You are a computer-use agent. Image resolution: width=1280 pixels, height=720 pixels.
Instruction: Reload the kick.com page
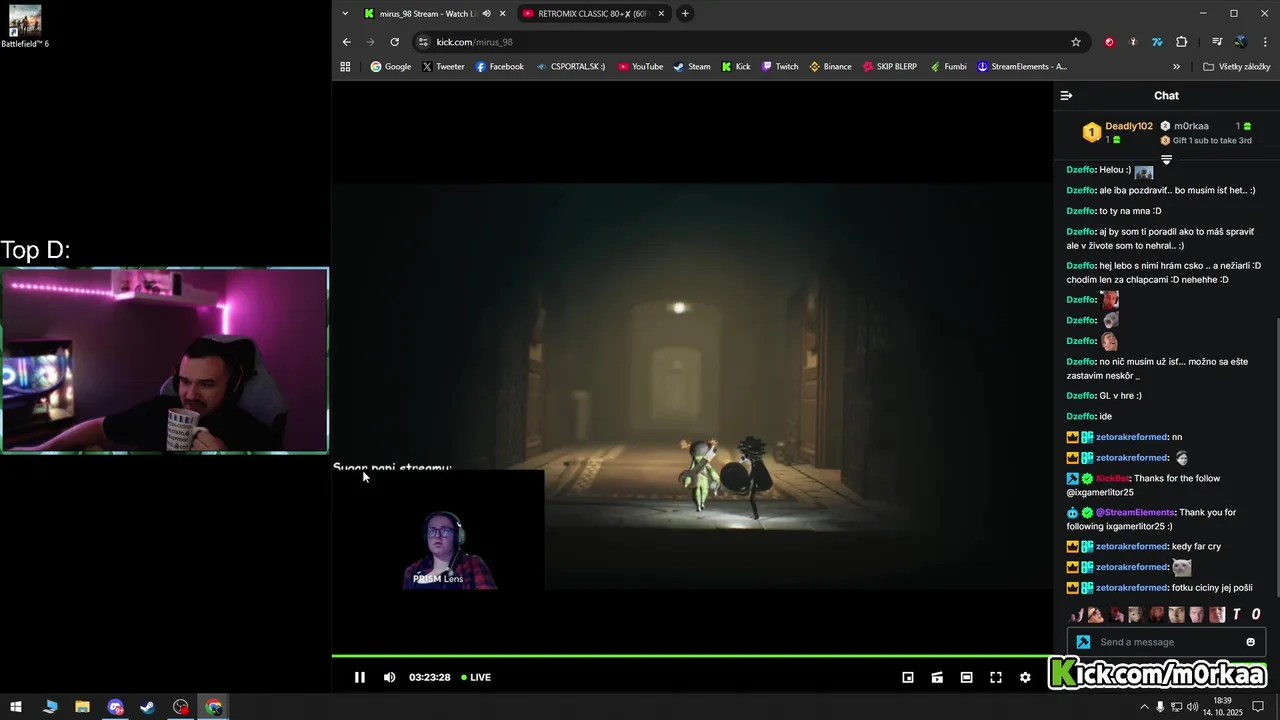(x=394, y=42)
